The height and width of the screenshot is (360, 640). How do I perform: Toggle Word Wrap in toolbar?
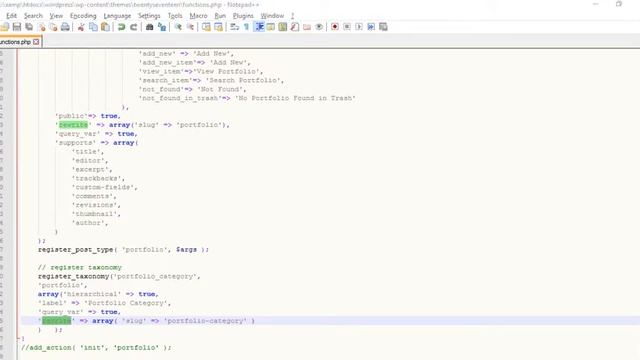click(234, 27)
